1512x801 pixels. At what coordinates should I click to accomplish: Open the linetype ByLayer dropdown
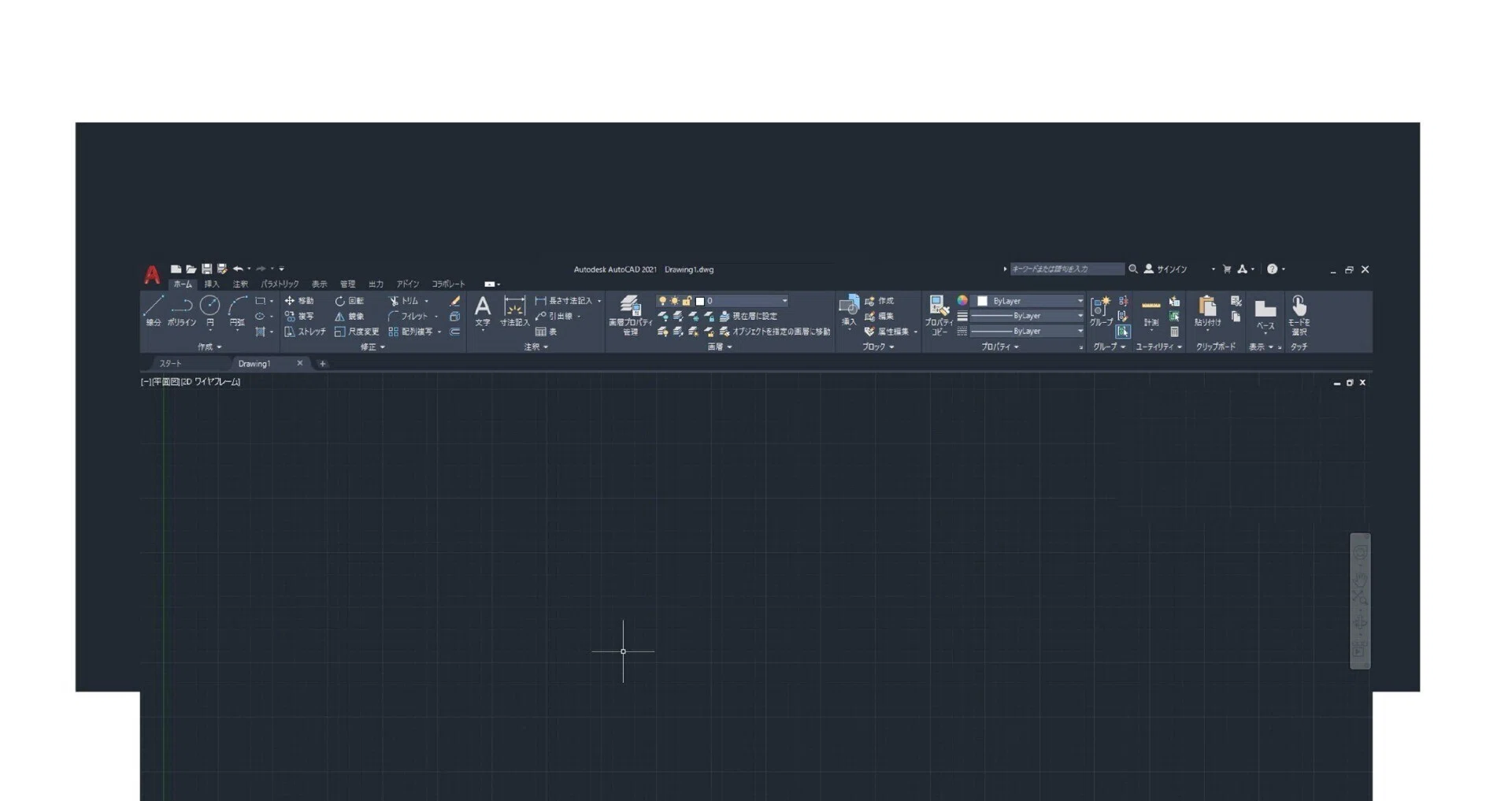tap(1028, 331)
